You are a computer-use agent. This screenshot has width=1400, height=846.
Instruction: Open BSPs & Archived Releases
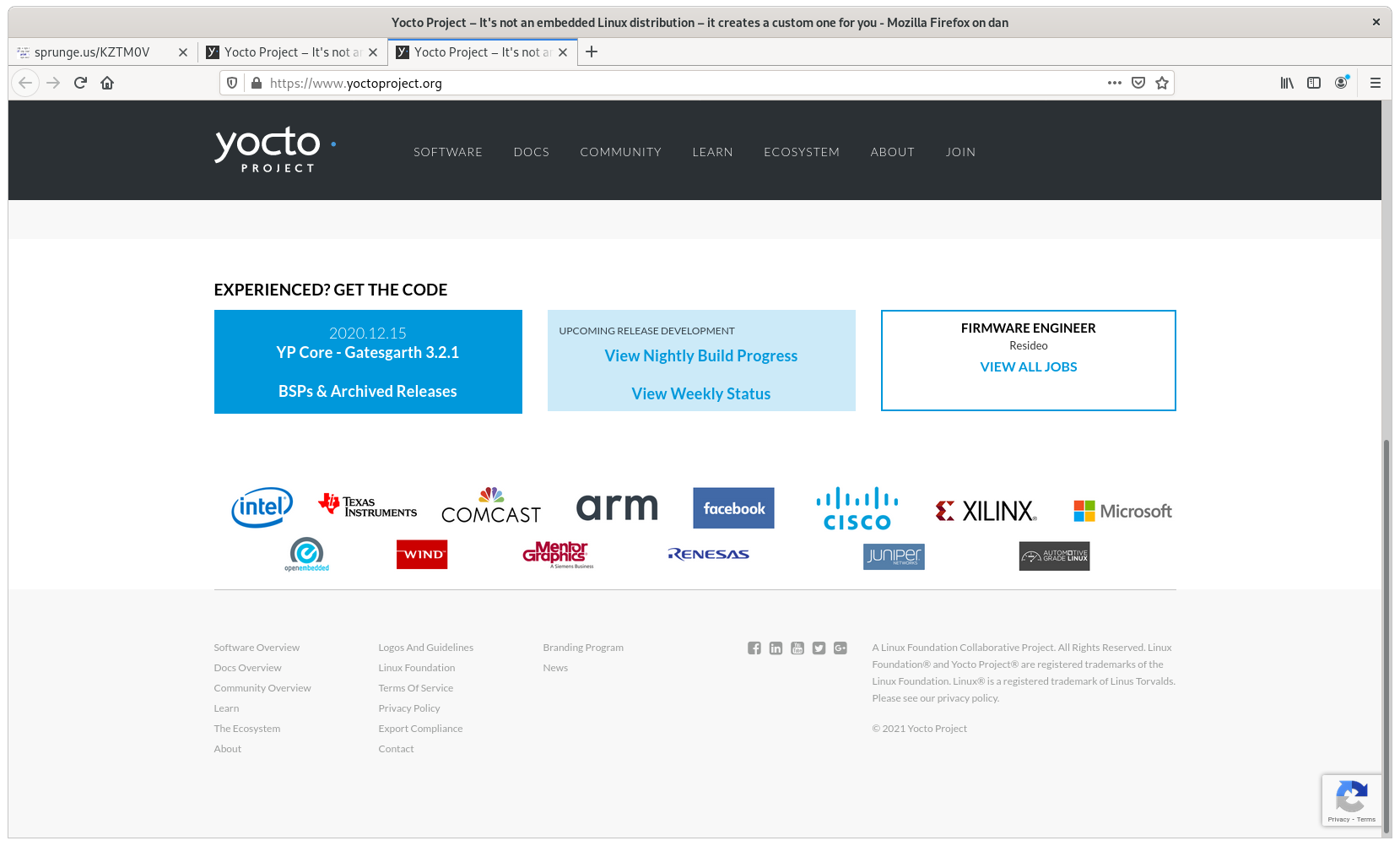click(x=368, y=391)
